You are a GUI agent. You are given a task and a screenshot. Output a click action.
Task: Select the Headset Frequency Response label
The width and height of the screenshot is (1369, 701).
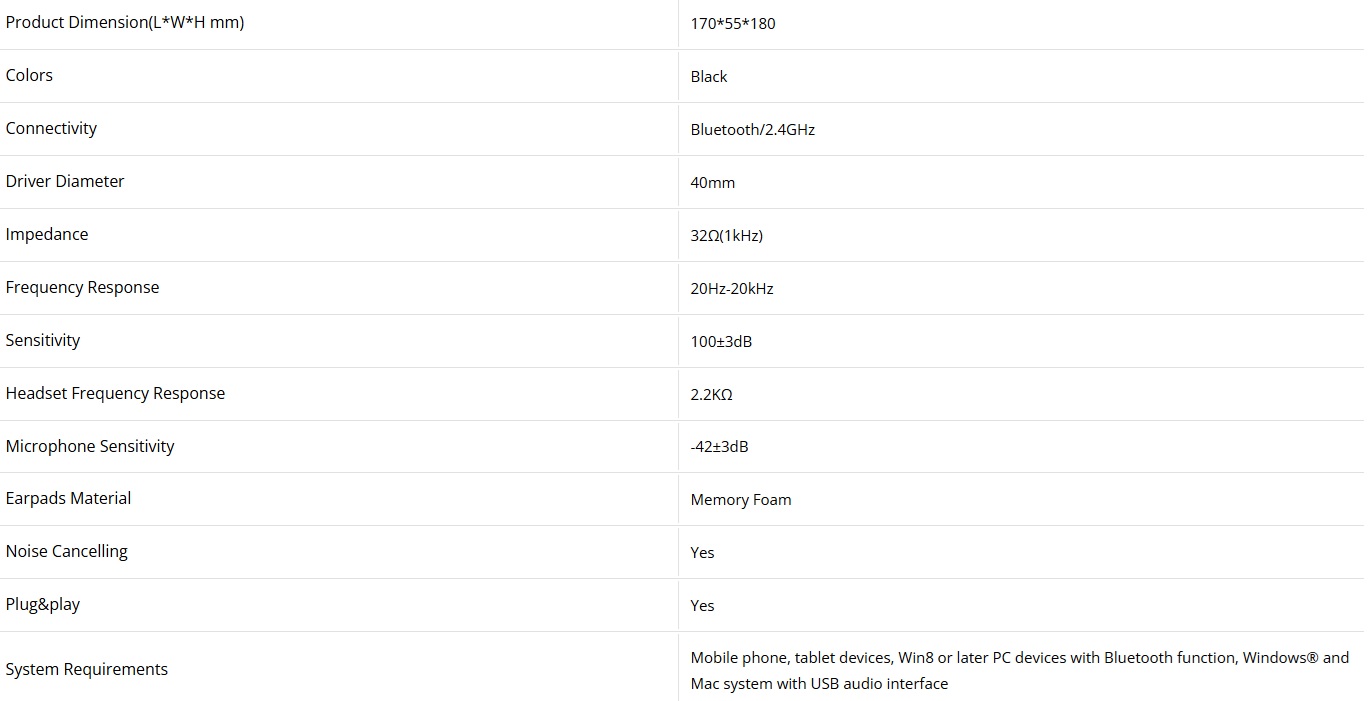115,393
